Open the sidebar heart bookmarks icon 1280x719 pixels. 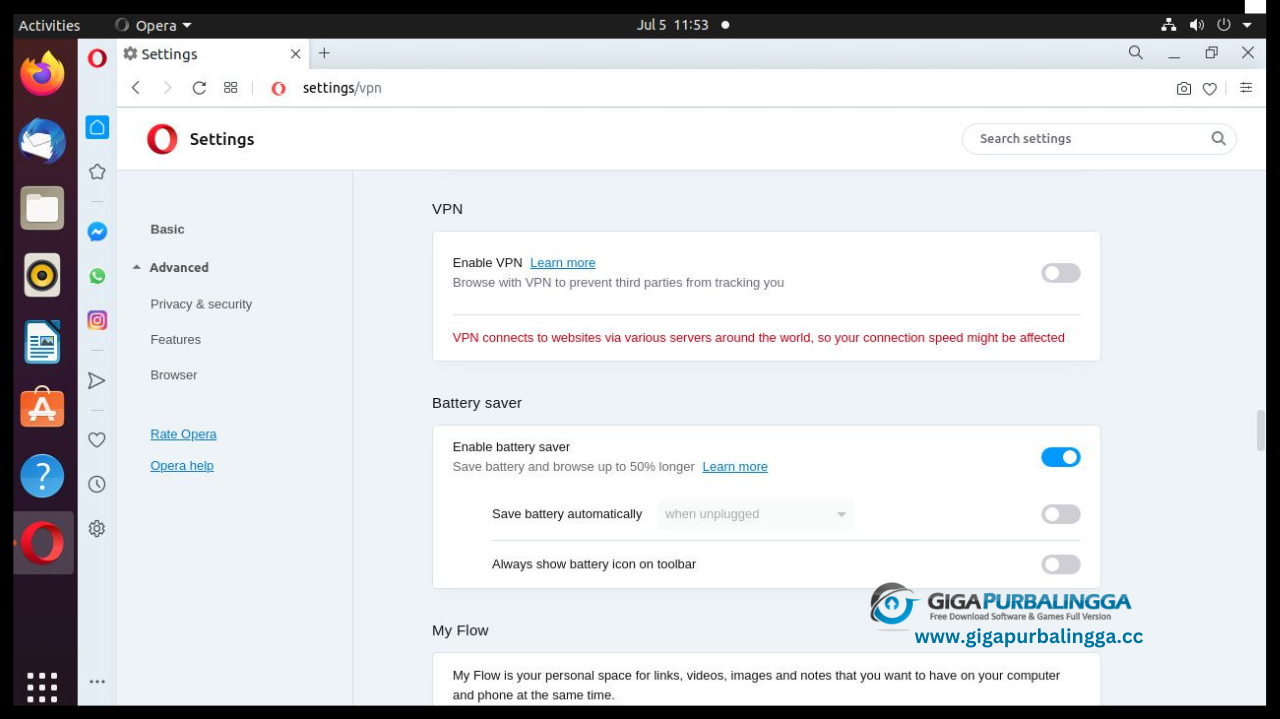click(x=97, y=440)
